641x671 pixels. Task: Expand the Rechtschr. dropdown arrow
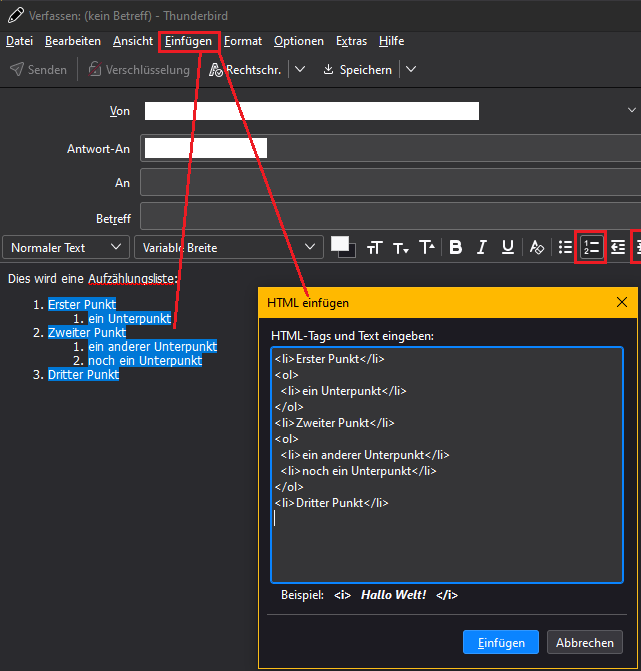point(299,70)
